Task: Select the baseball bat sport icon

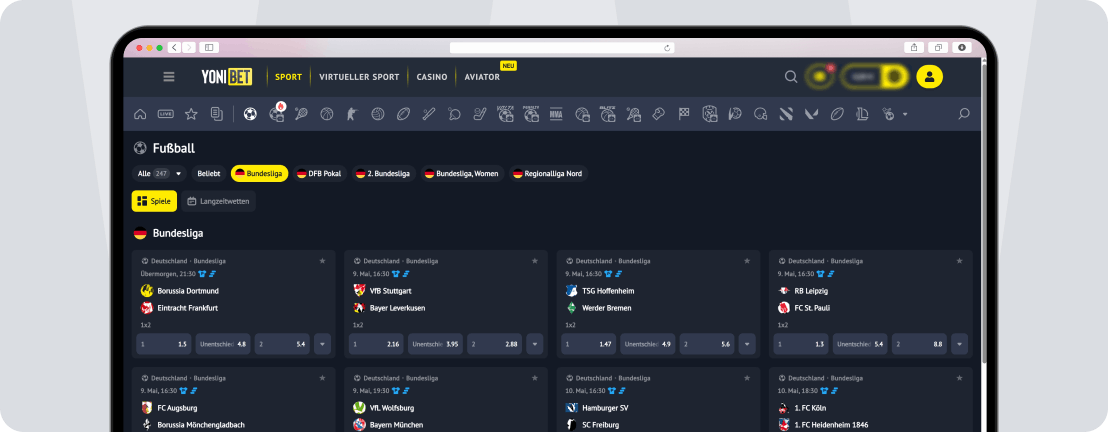Action: coord(428,114)
